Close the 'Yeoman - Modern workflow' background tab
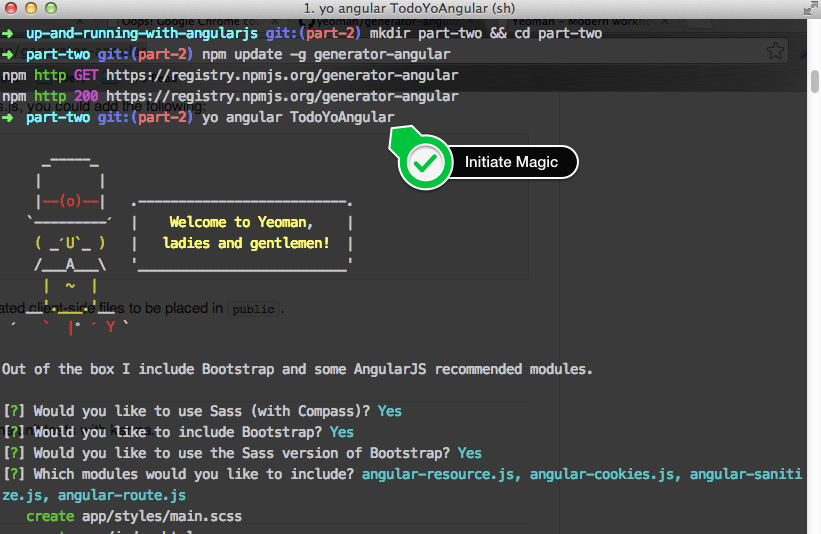This screenshot has height=534, width=821. click(665, 21)
